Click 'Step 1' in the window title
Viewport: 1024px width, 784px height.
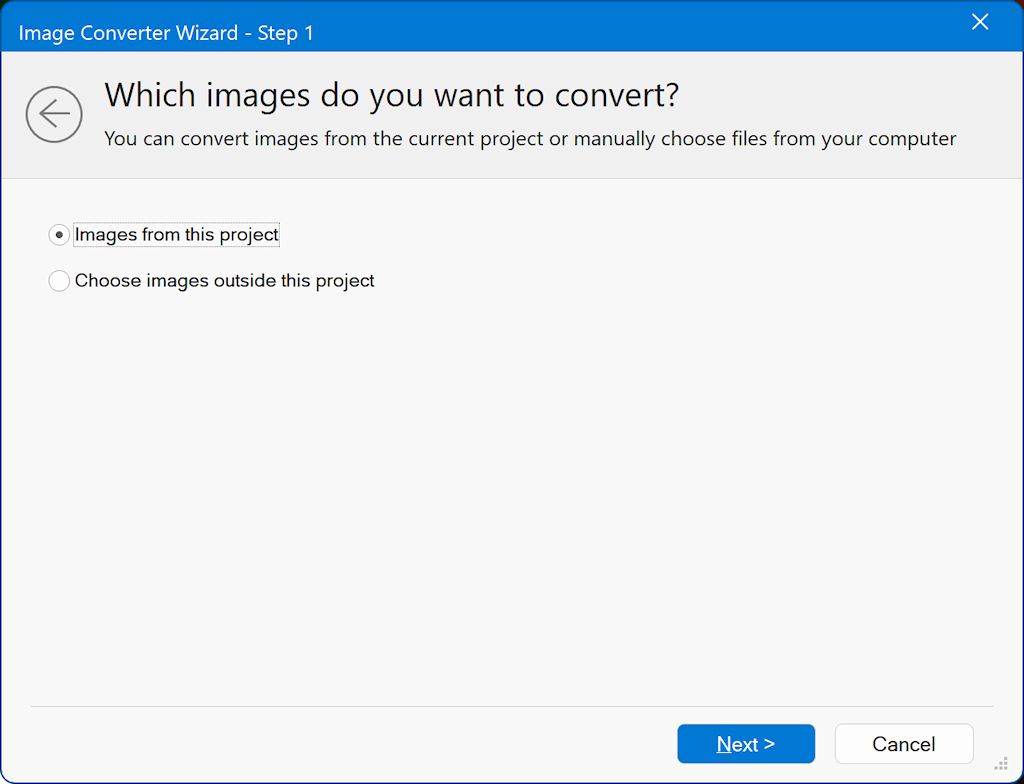pos(286,33)
